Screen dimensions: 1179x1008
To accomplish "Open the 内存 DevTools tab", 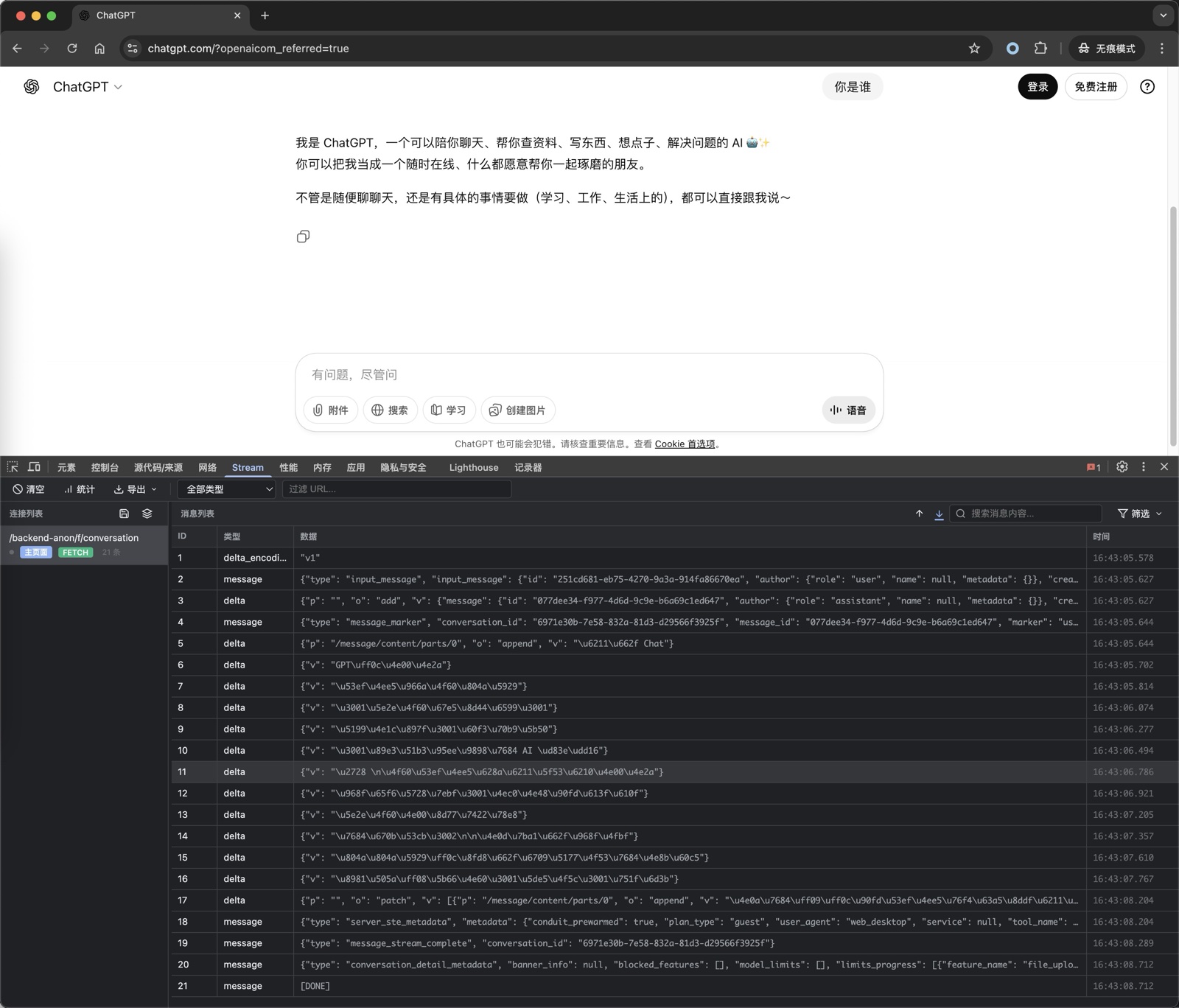I will click(322, 468).
